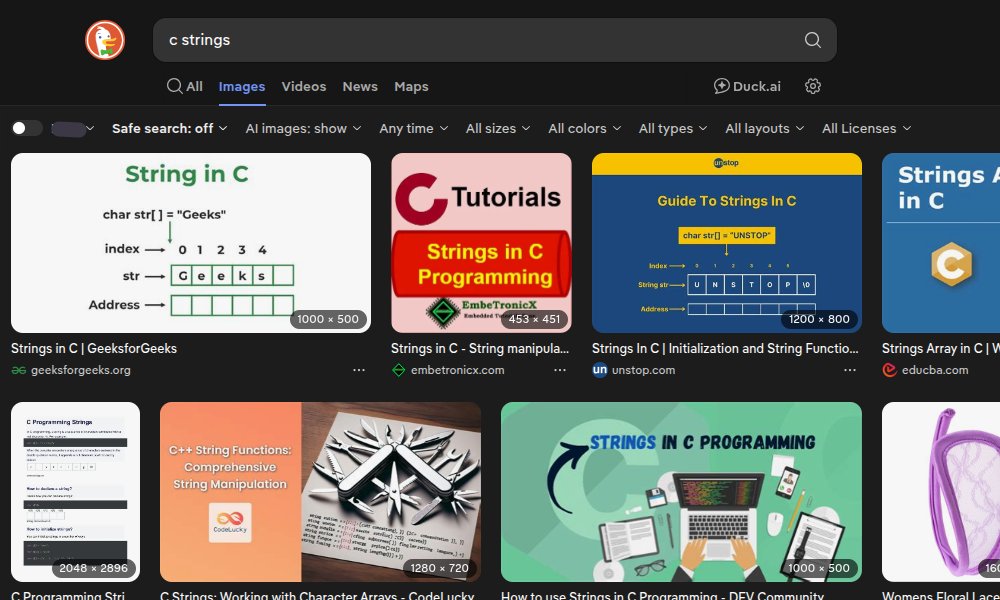
Task: Open Strings in C - String manipula... link
Action: (x=480, y=348)
